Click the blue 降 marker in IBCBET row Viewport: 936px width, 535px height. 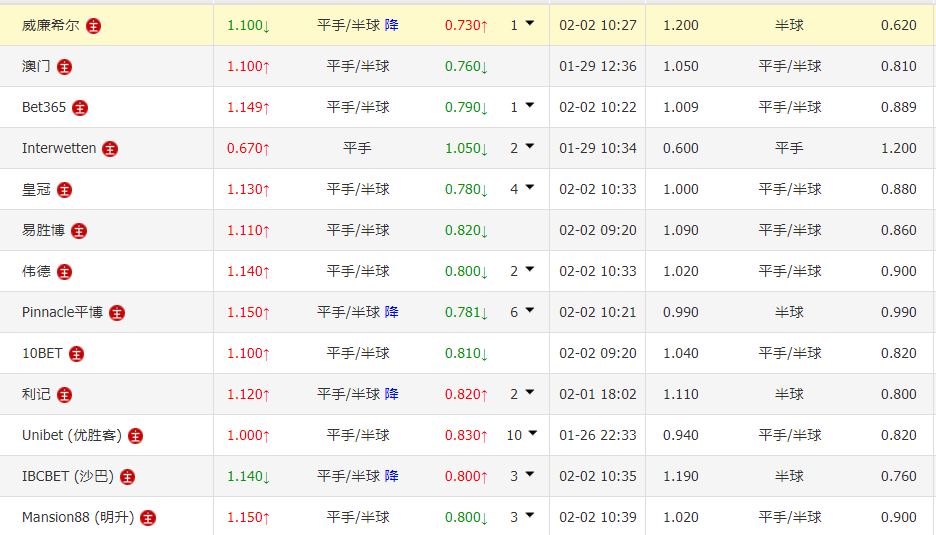(x=392, y=476)
